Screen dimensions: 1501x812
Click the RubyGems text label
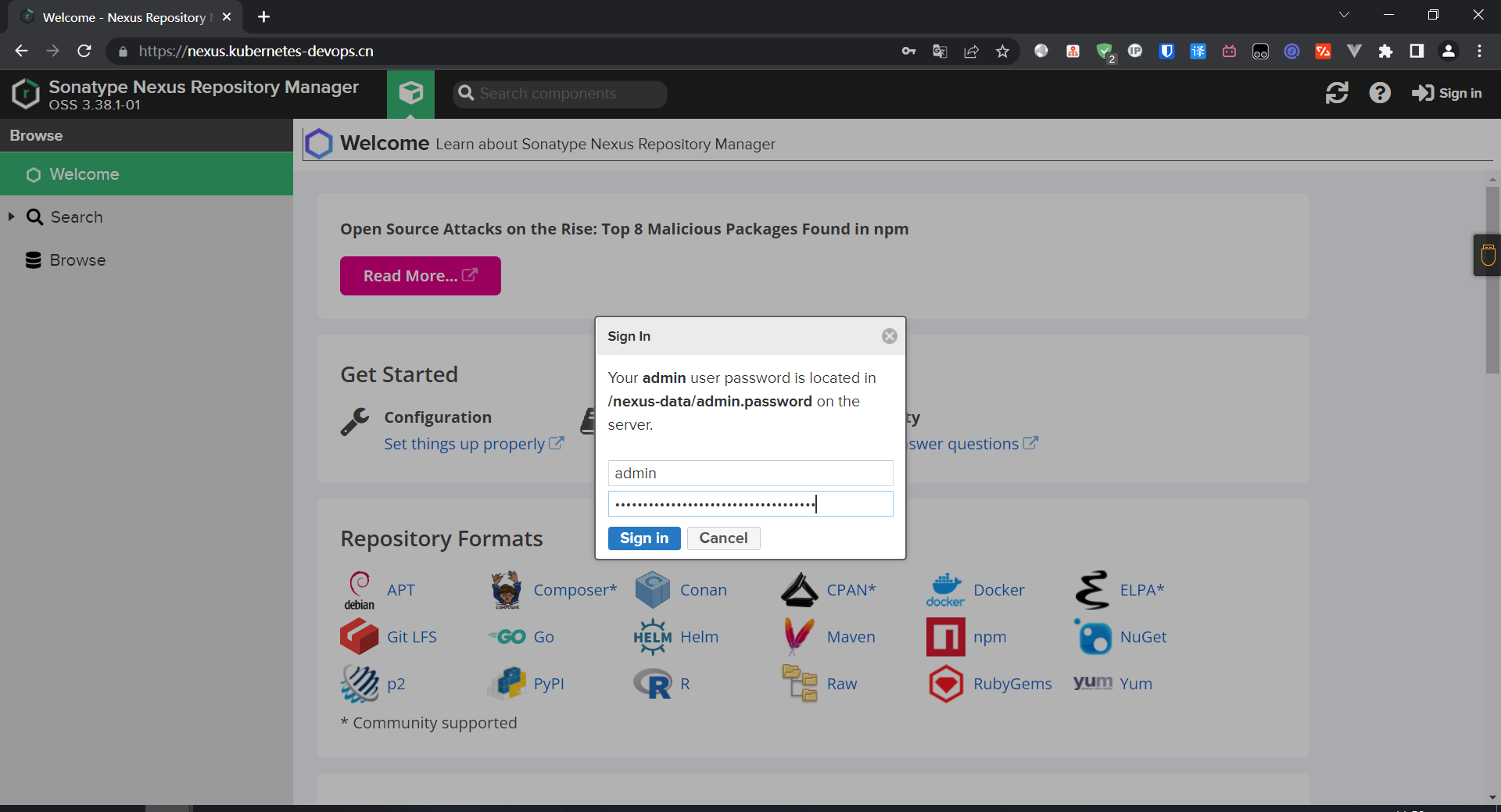point(1012,684)
